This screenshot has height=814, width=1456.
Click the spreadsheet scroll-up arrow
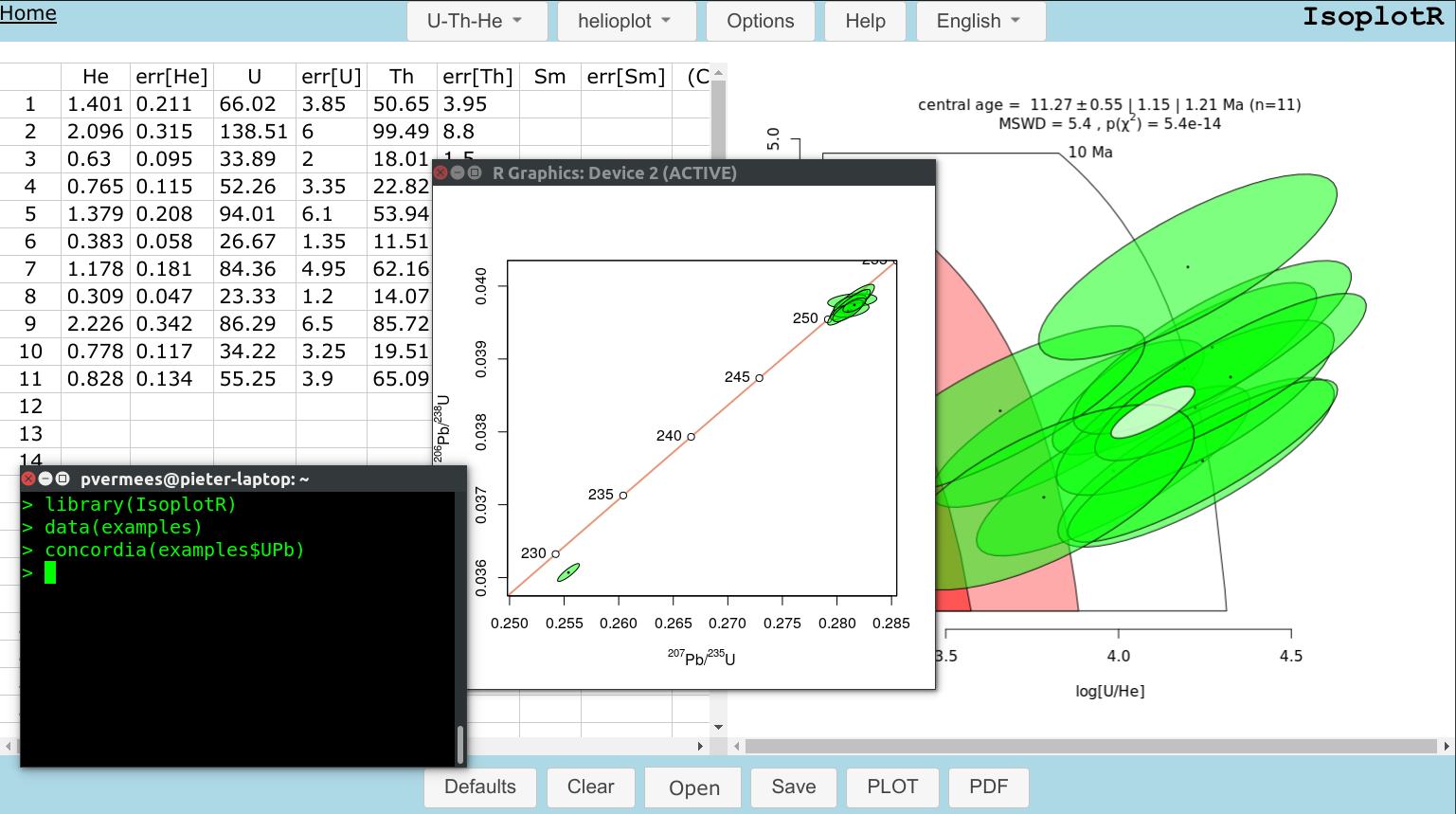click(718, 73)
